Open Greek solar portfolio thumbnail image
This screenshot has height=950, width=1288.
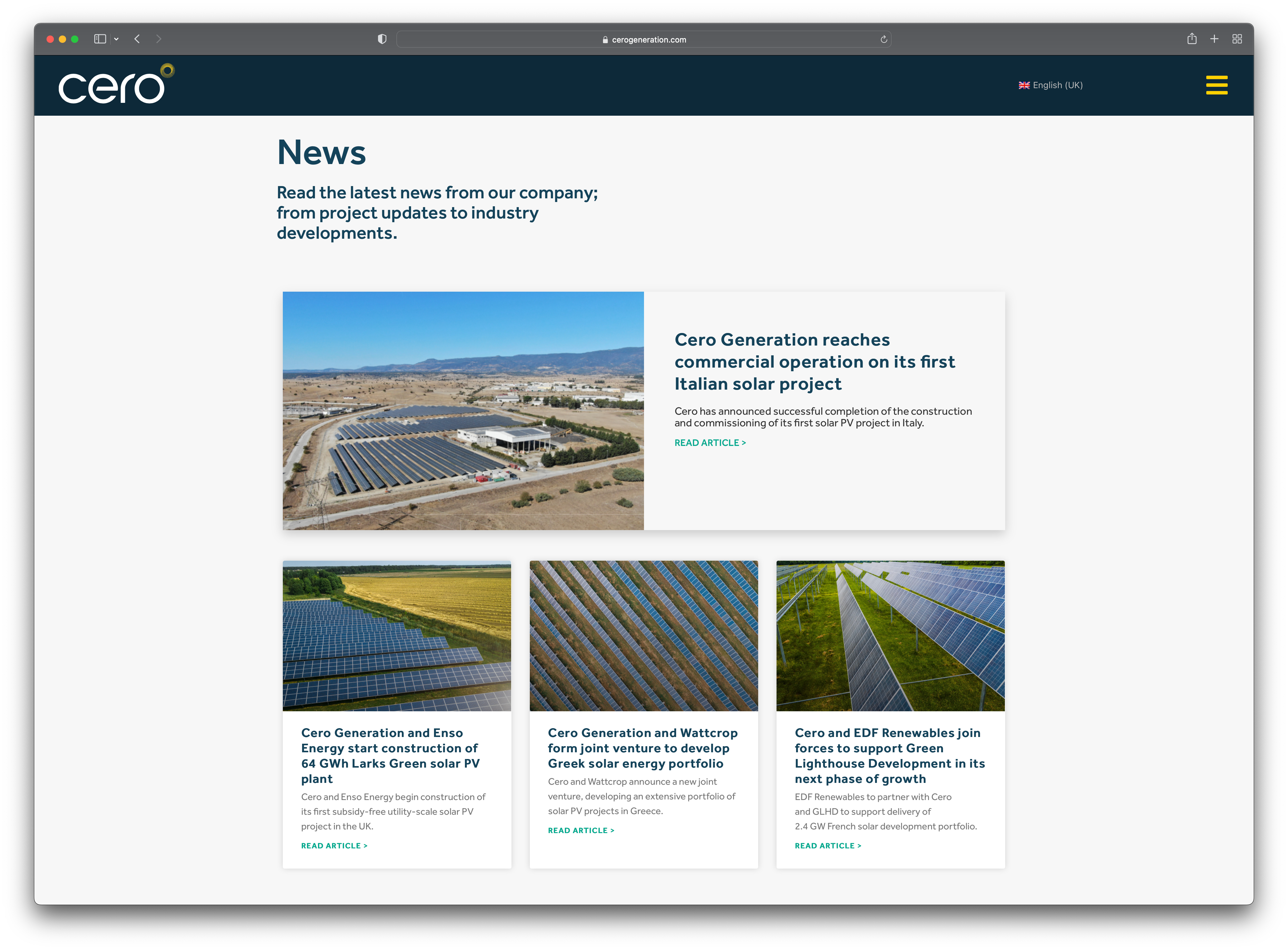[x=643, y=636]
